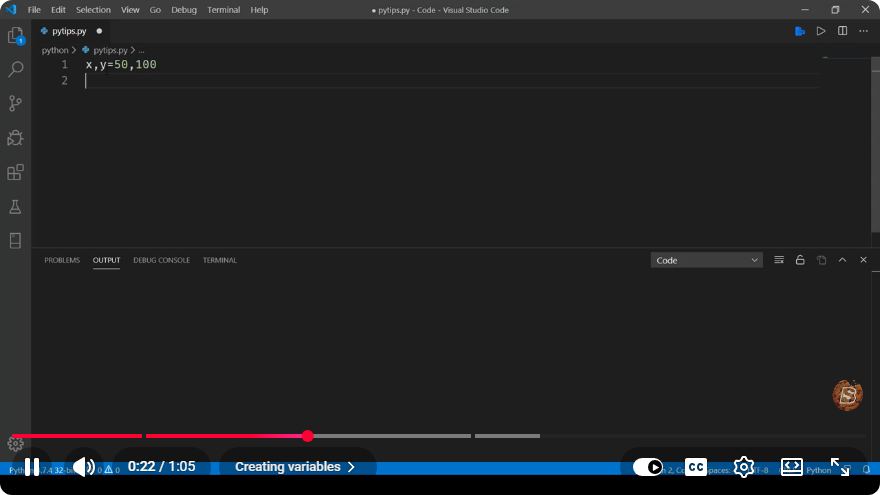Viewport: 880px width, 495px height.
Task: Click the breadcrumb ellipsis symbol item
Action: coord(141,50)
